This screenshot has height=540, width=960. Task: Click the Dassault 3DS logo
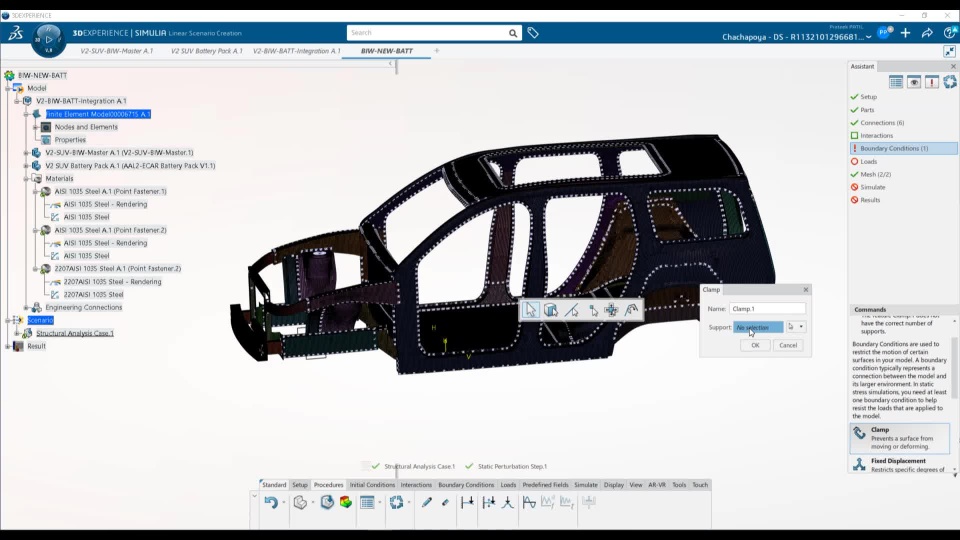point(15,33)
